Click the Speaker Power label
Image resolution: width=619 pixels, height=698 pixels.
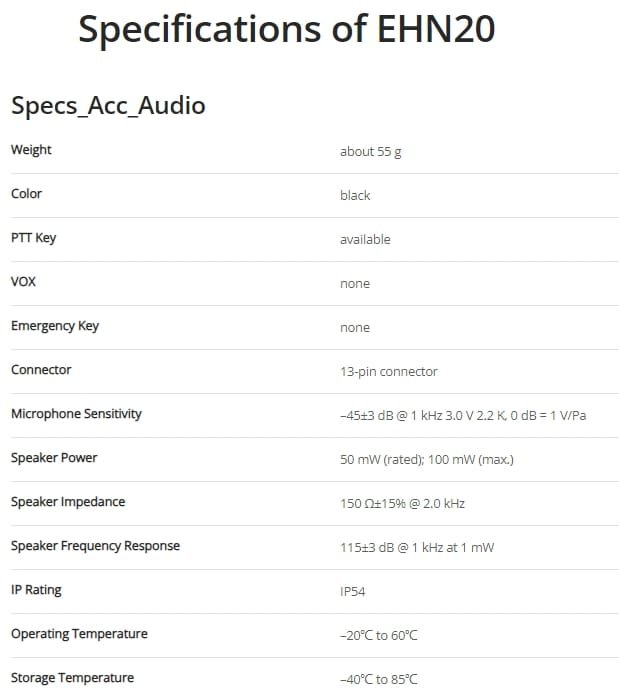54,458
